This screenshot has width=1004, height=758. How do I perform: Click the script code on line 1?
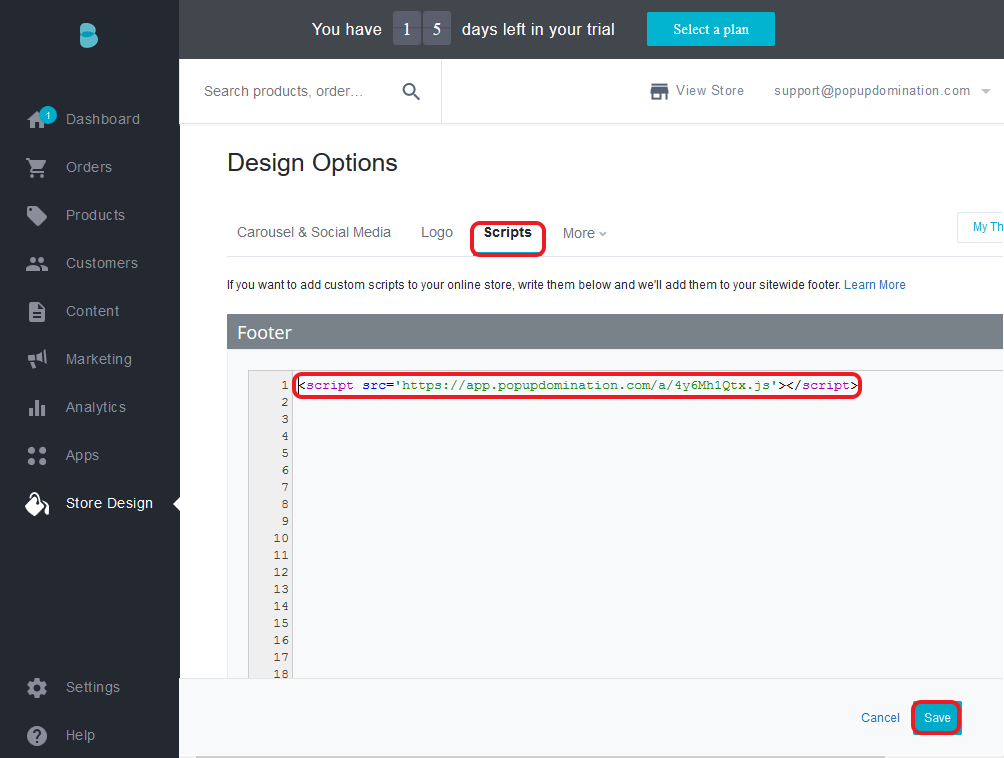point(578,385)
